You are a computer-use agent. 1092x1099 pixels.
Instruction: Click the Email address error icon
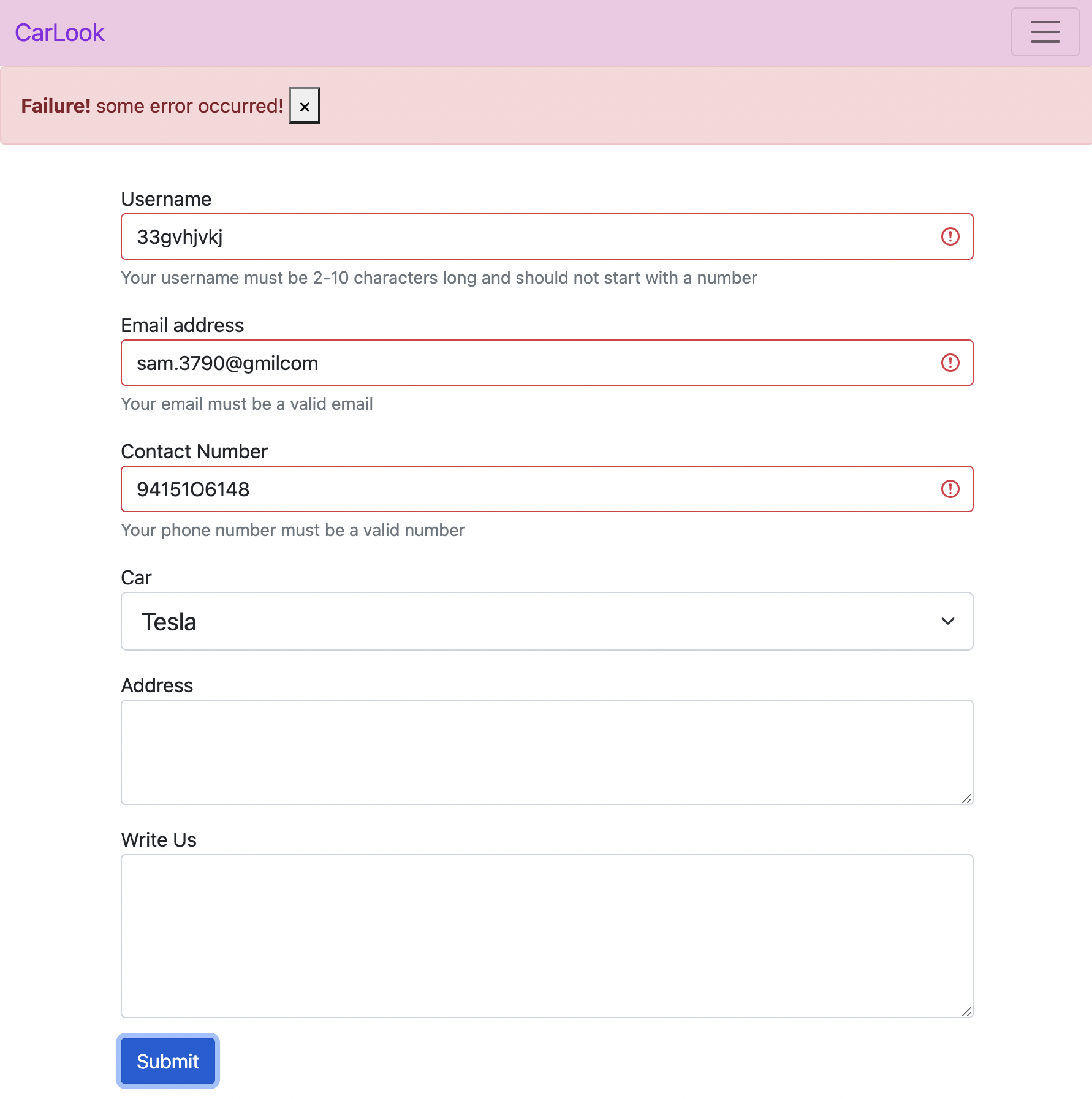click(950, 363)
